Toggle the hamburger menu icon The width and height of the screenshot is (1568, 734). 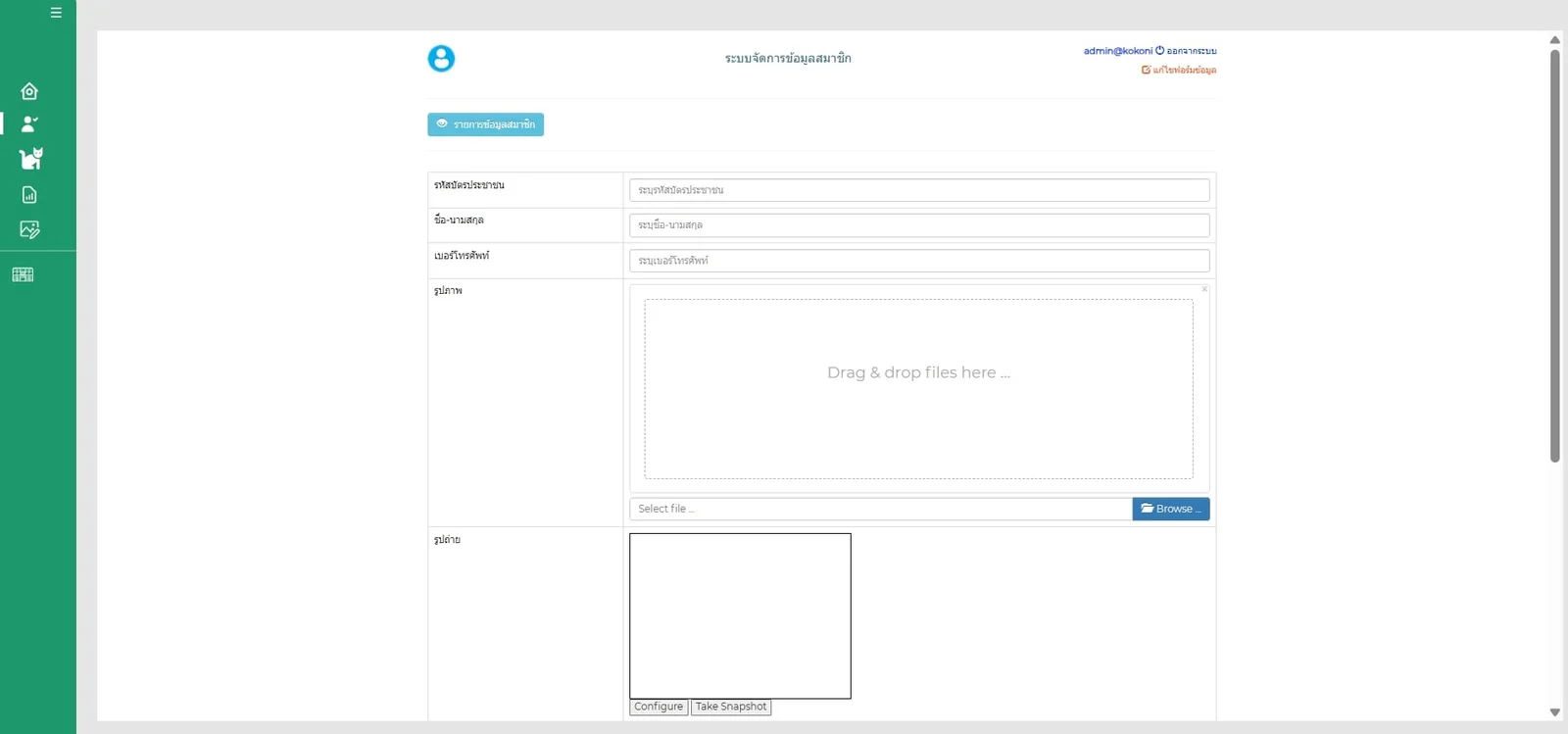coord(56,13)
